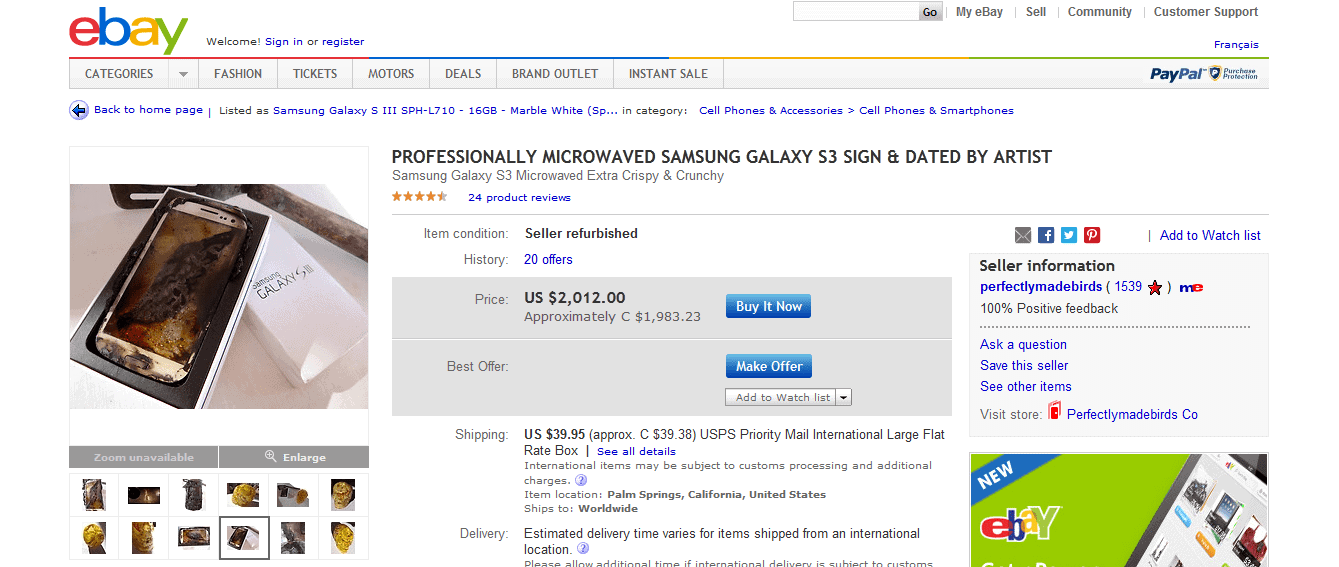Viewport: 1339px width, 567px height.
Task: Enlarge the product image
Action: pyautogui.click(x=294, y=457)
